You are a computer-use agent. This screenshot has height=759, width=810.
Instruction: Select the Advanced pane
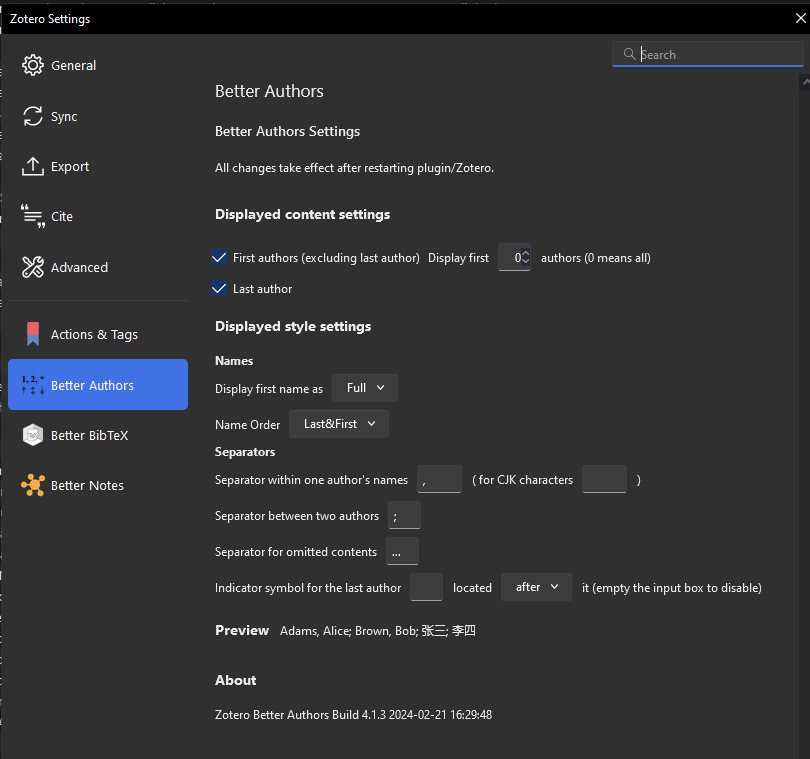[98, 267]
